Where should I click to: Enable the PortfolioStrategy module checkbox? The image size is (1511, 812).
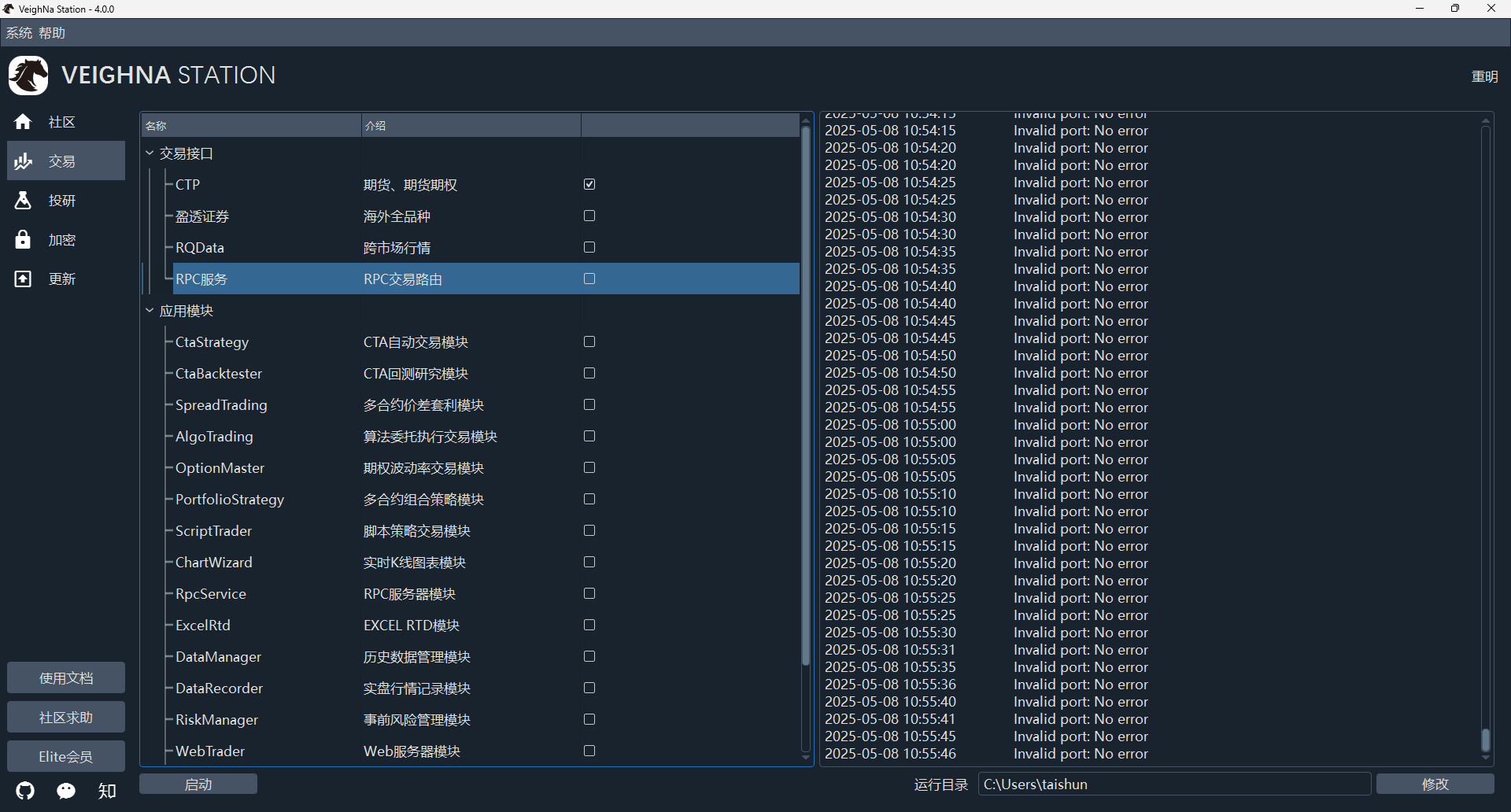click(589, 499)
